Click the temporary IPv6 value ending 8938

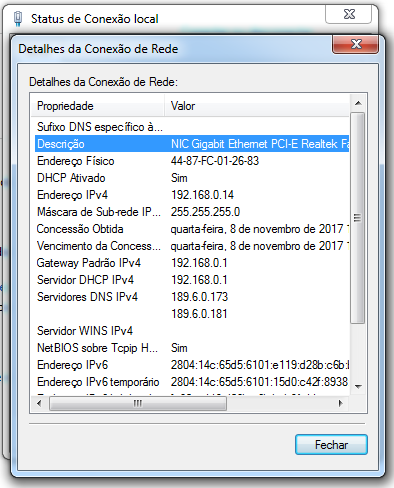[259, 382]
